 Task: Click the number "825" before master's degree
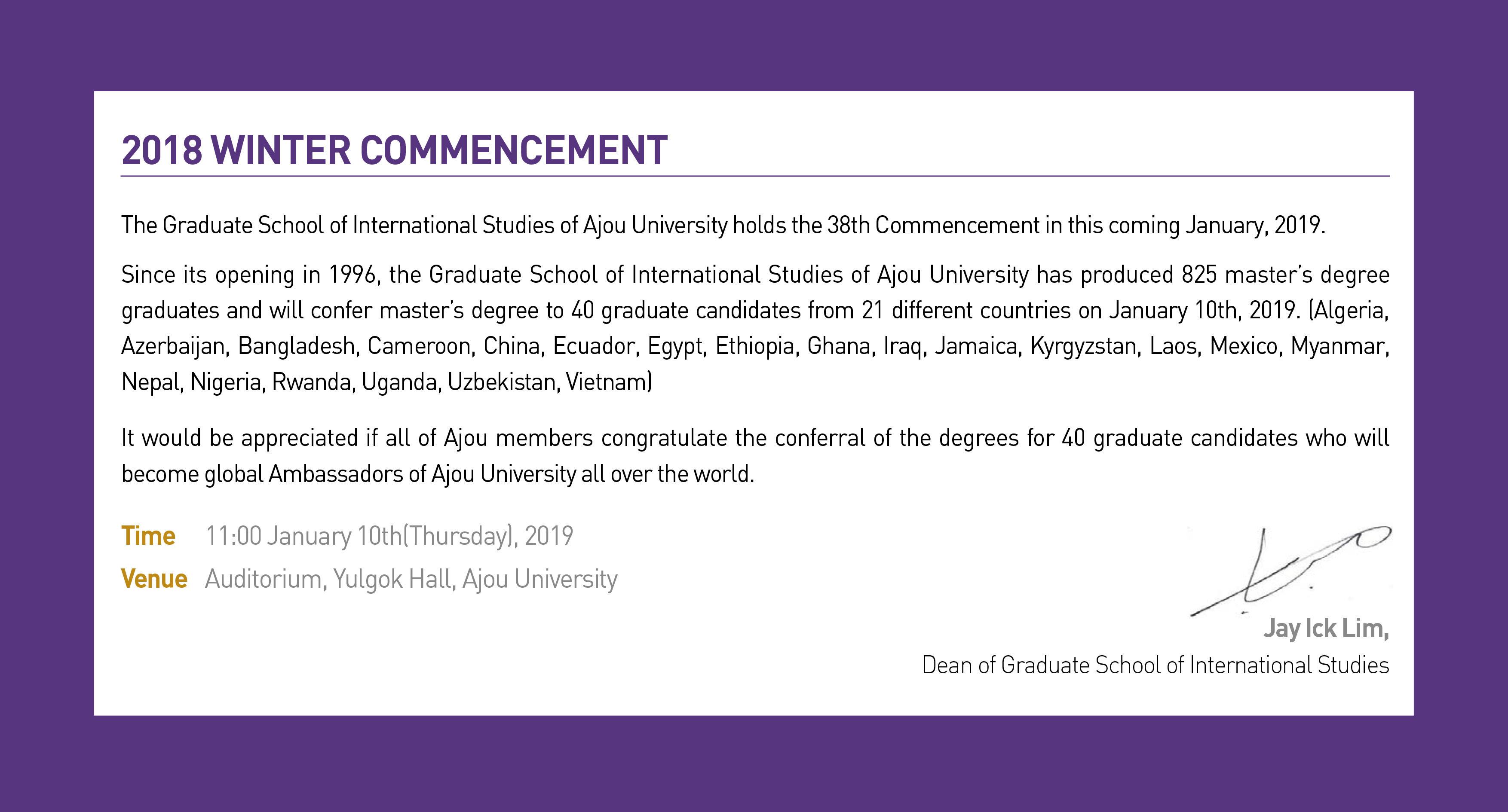tap(1199, 275)
